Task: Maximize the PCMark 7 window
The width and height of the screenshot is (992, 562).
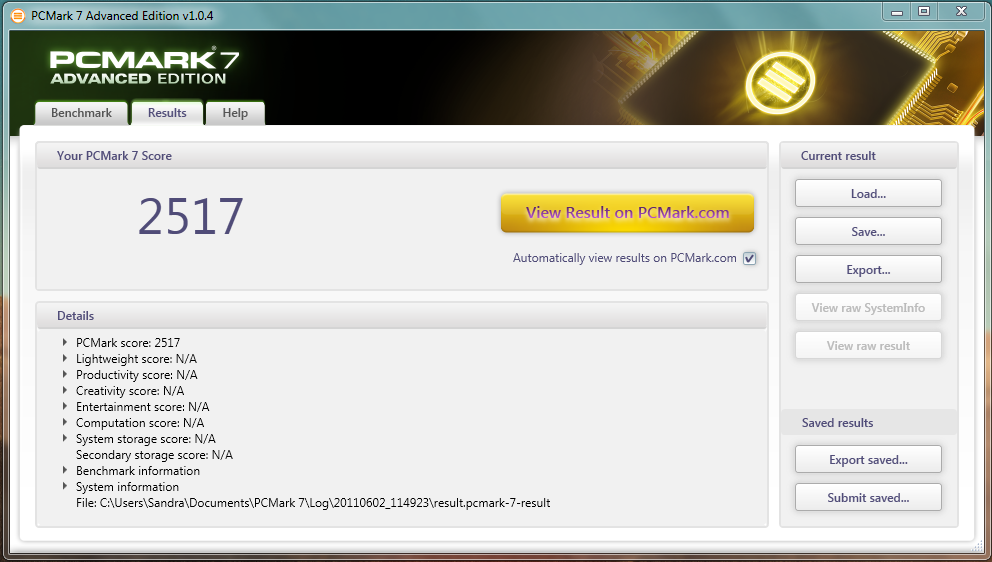Action: coord(924,11)
